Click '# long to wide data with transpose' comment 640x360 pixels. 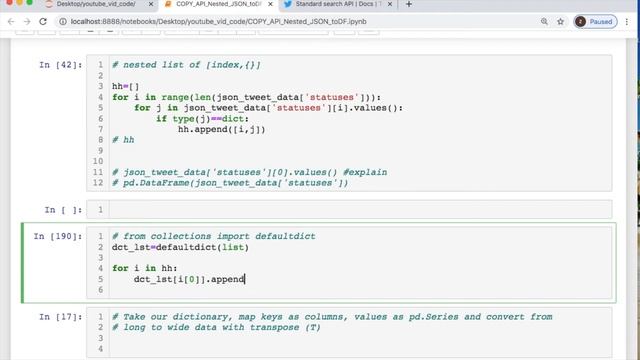[216, 327]
